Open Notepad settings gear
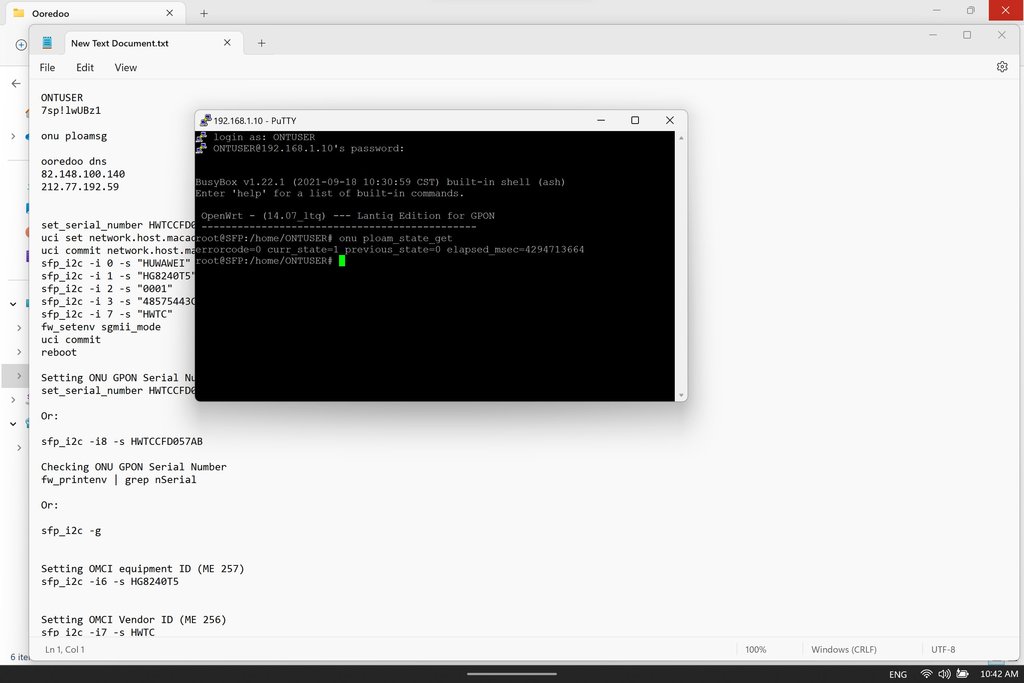1024x683 pixels. tap(1002, 67)
